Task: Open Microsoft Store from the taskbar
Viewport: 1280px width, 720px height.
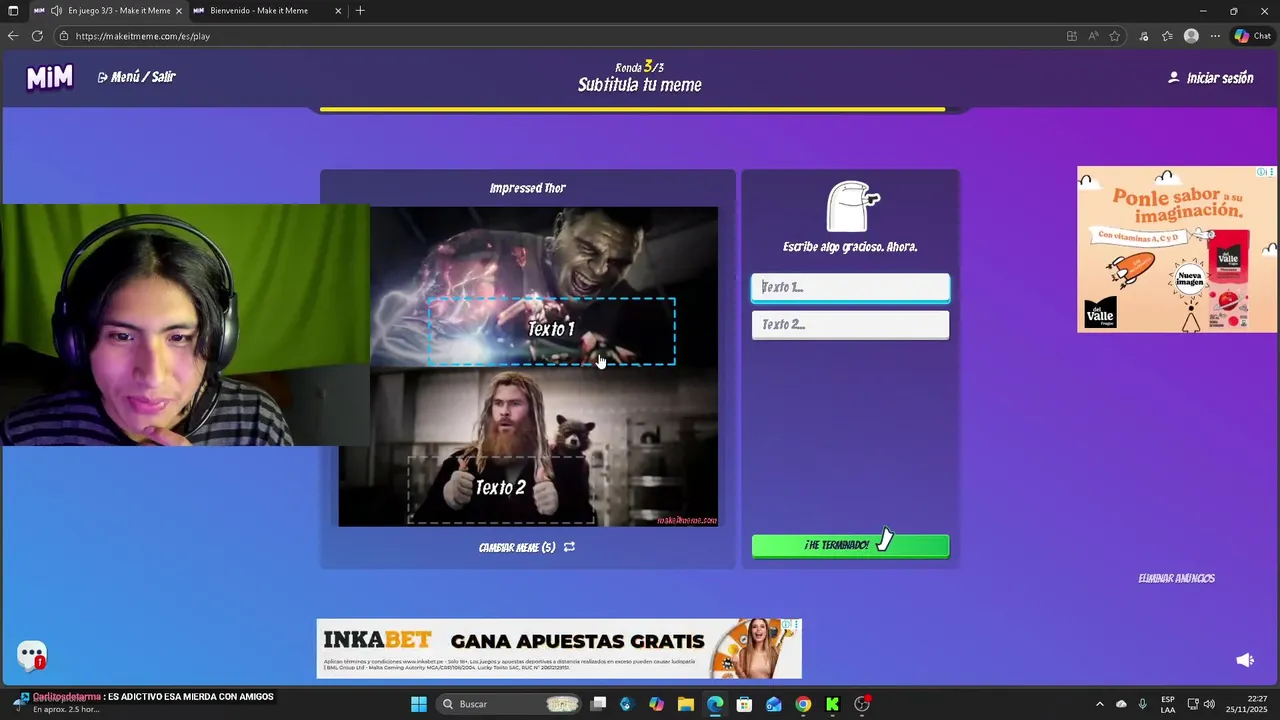Action: (744, 704)
